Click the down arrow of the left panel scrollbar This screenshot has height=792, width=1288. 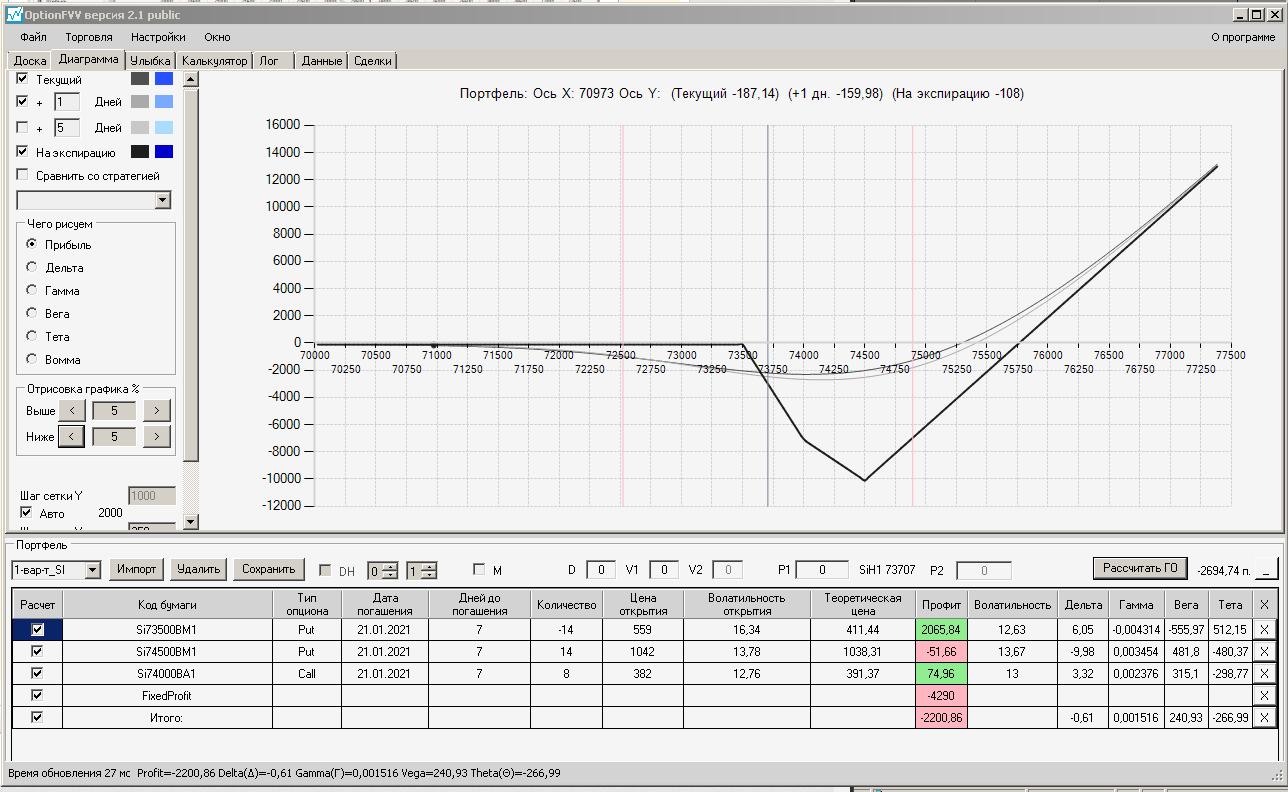[x=192, y=520]
